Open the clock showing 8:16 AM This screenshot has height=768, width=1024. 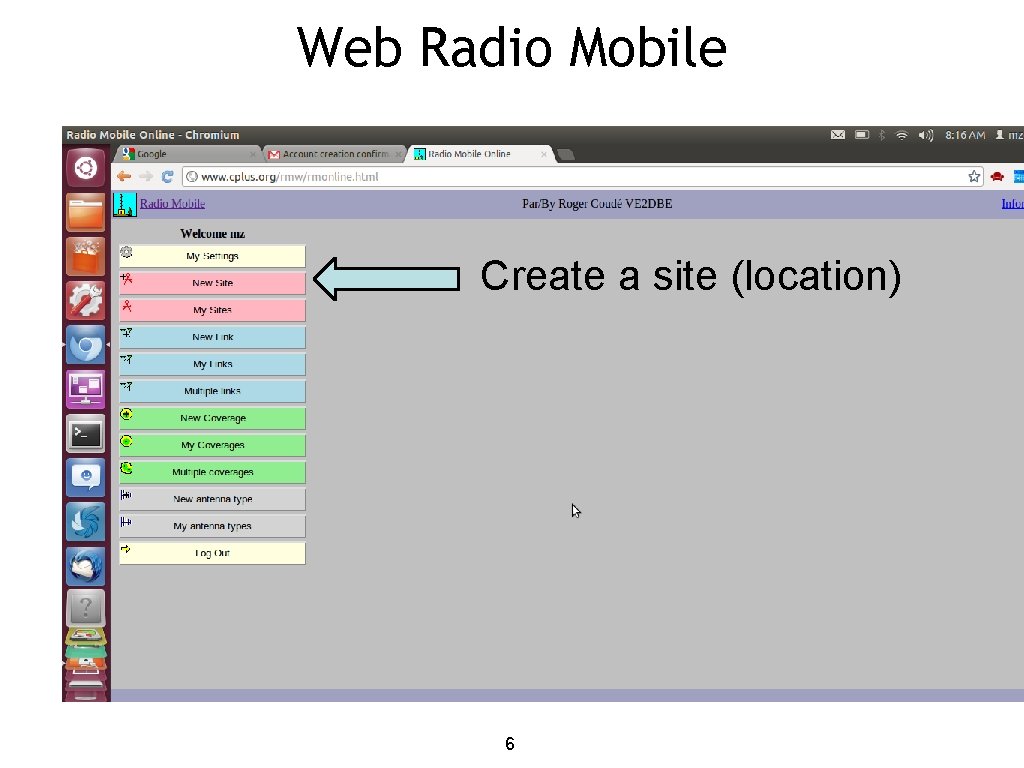click(x=965, y=135)
